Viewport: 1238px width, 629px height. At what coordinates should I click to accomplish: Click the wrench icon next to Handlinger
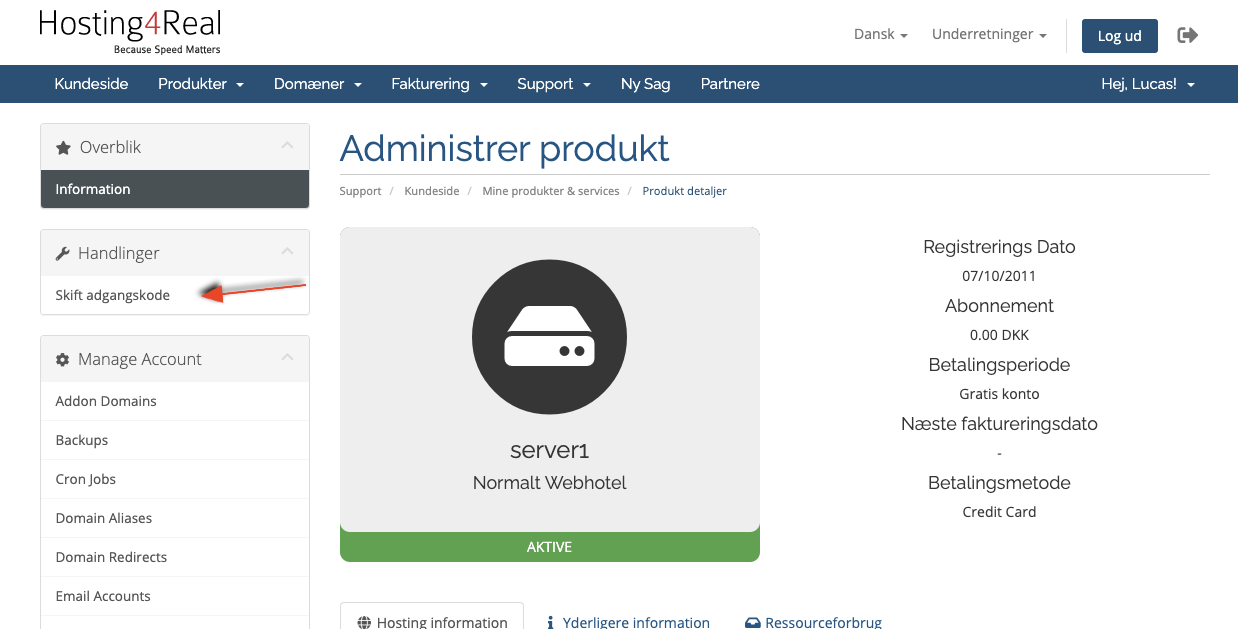click(x=60, y=252)
